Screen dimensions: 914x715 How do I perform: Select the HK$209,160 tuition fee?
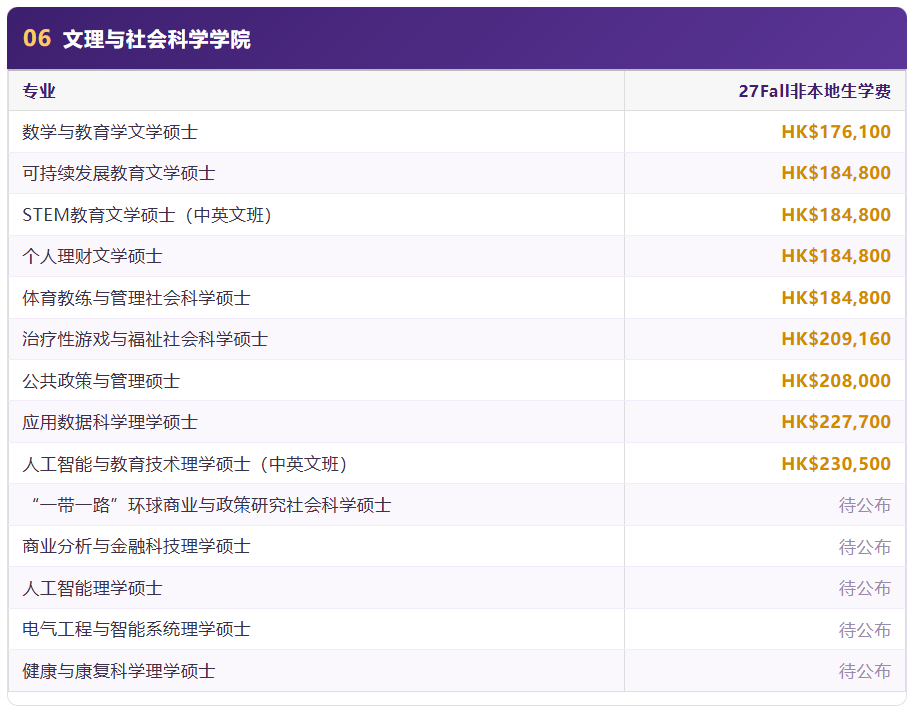pyautogui.click(x=836, y=339)
